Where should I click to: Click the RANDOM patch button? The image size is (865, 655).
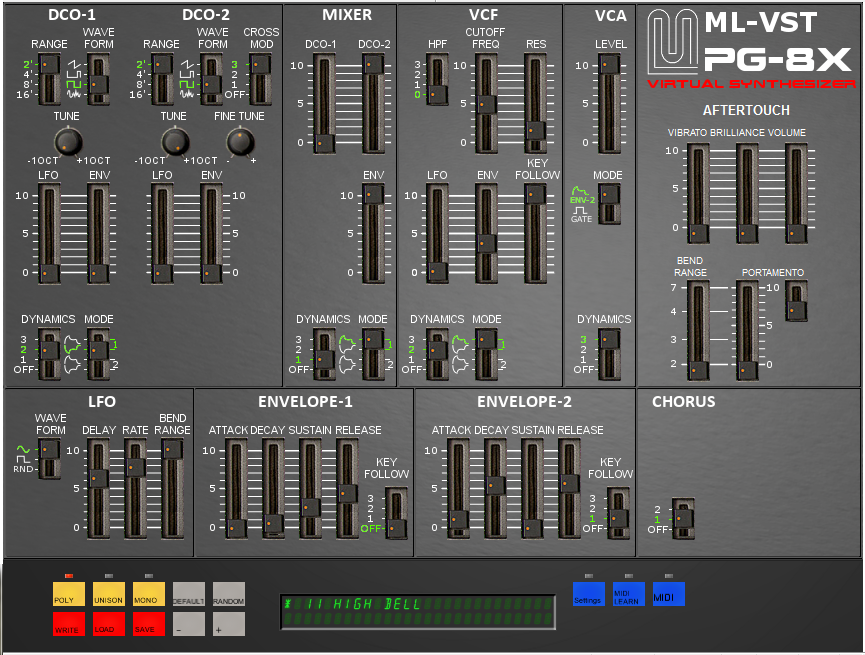tap(229, 594)
